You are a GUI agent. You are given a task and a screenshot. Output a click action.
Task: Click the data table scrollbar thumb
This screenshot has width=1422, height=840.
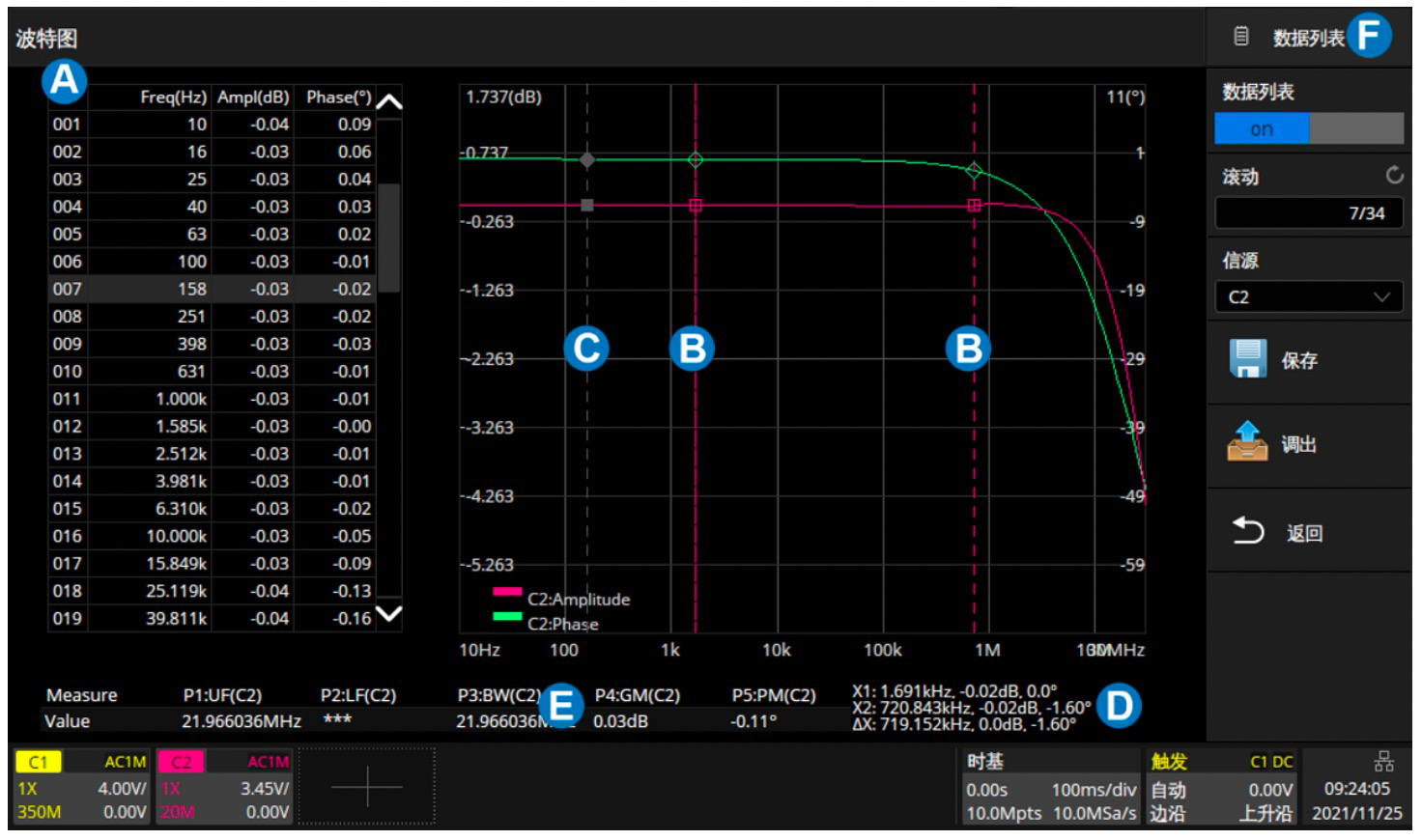388,238
